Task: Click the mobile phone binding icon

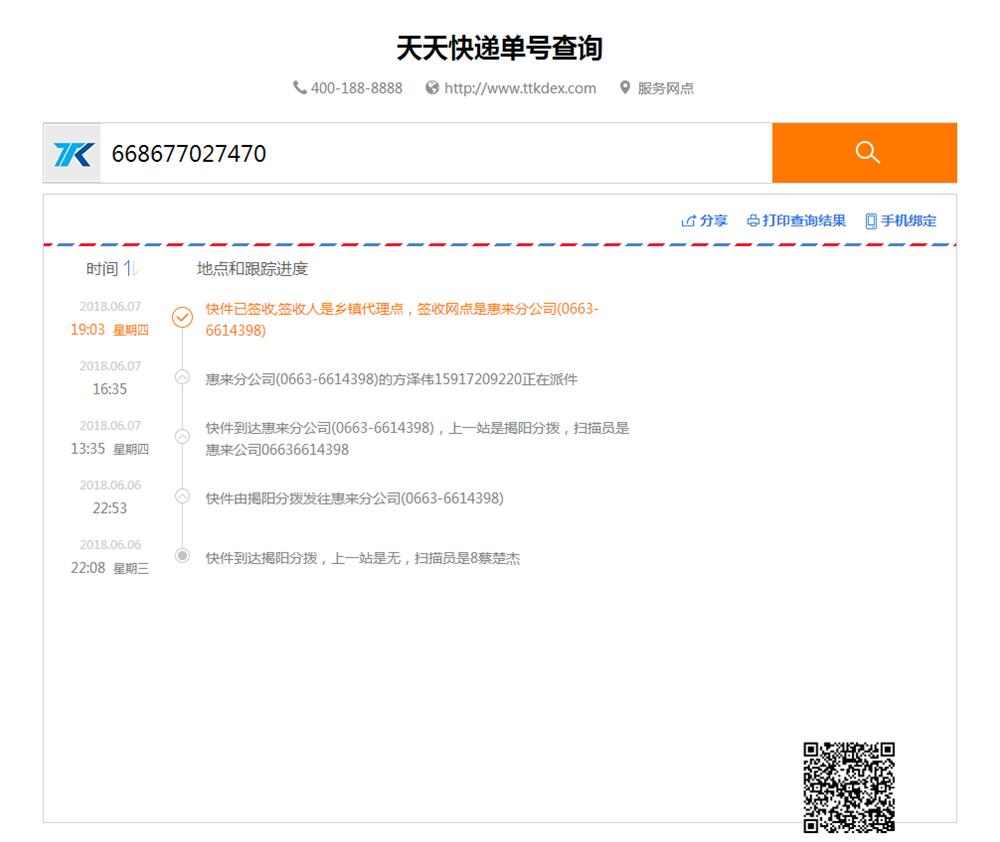Action: click(x=871, y=221)
